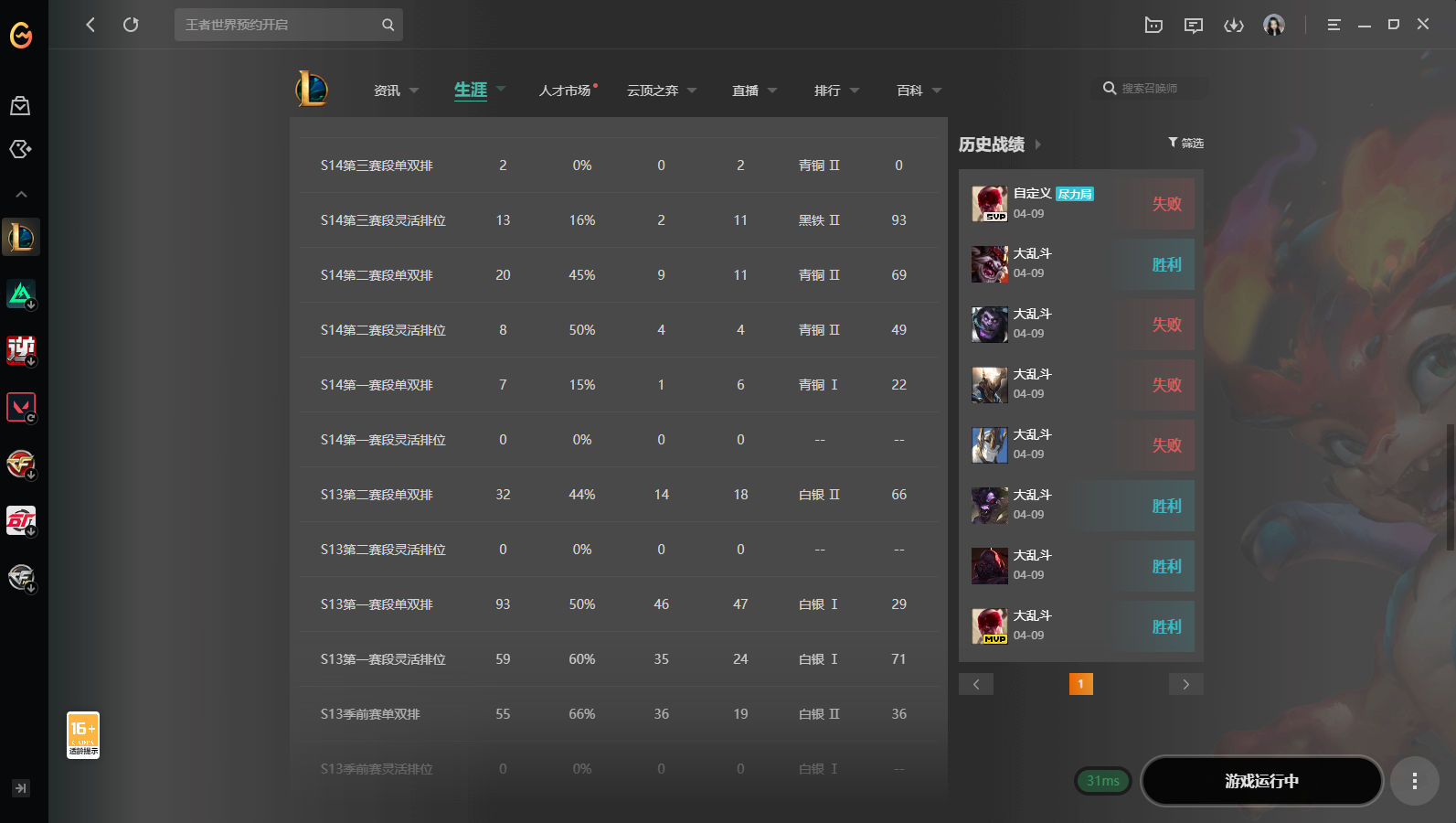Open the 直播 tab

745,91
